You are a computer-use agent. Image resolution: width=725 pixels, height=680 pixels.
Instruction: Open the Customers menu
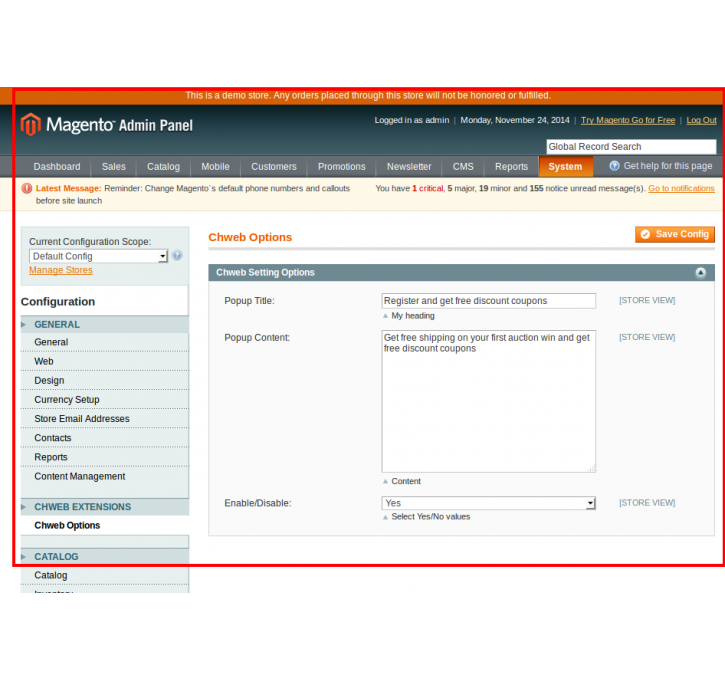[274, 166]
